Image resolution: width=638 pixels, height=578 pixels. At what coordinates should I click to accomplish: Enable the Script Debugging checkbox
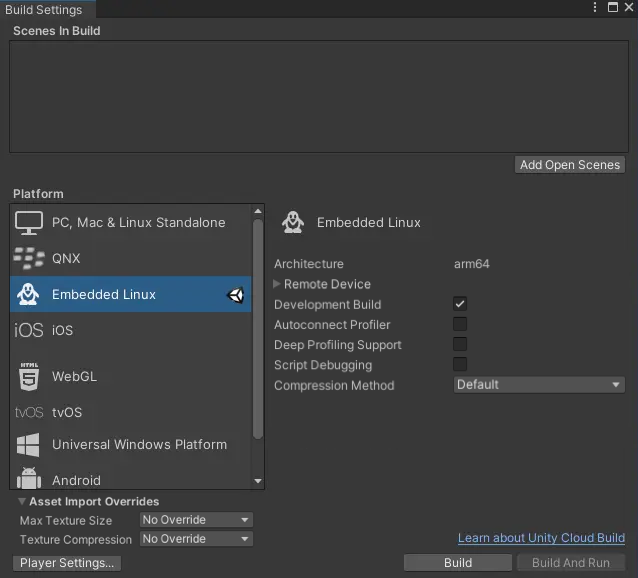click(x=460, y=364)
